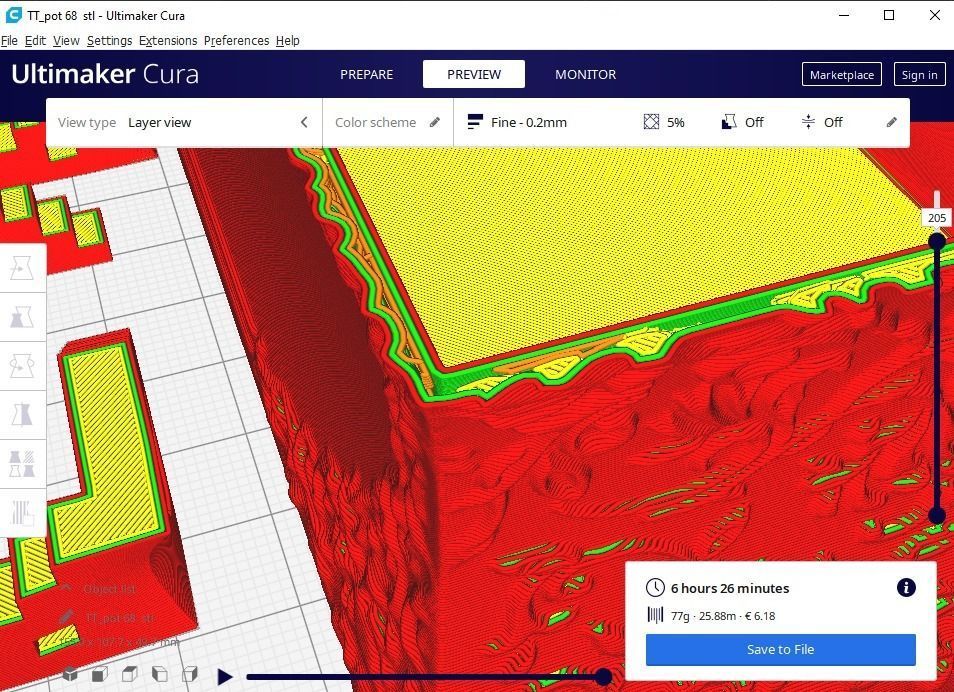
Task: Click Save to File button
Action: [x=781, y=649]
